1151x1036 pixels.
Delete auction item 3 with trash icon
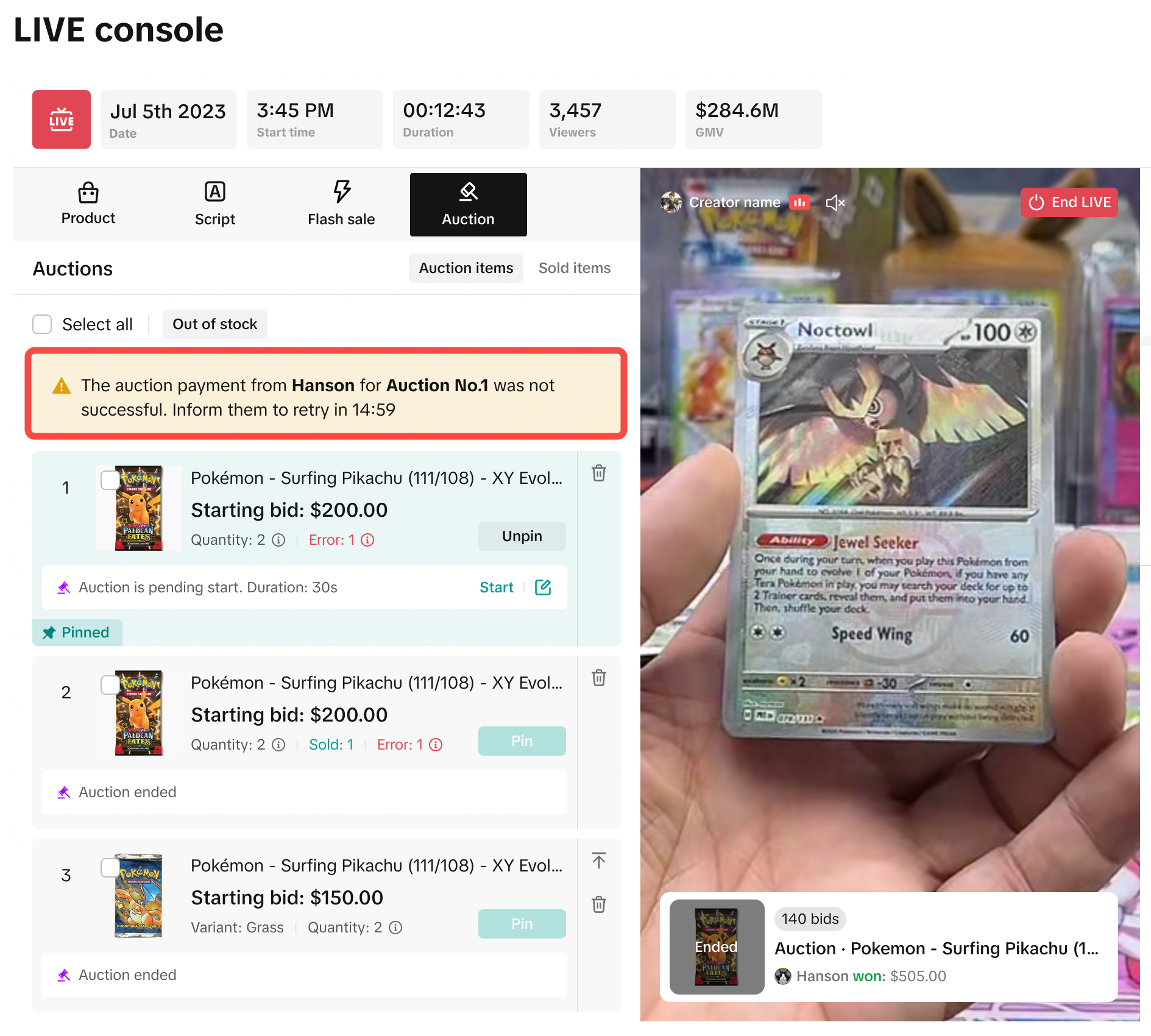pos(599,904)
